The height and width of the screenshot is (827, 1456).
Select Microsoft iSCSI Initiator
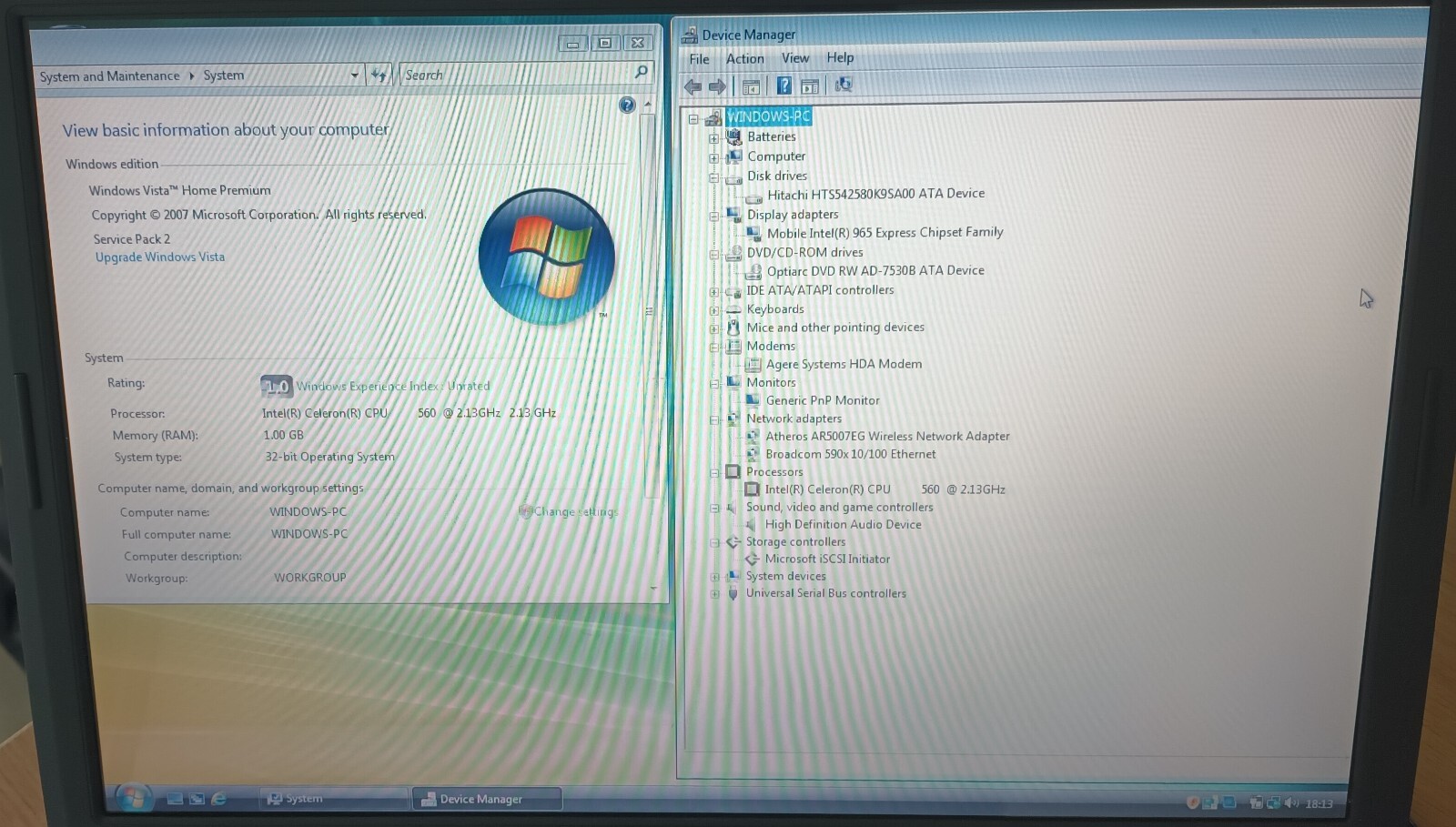click(x=827, y=560)
